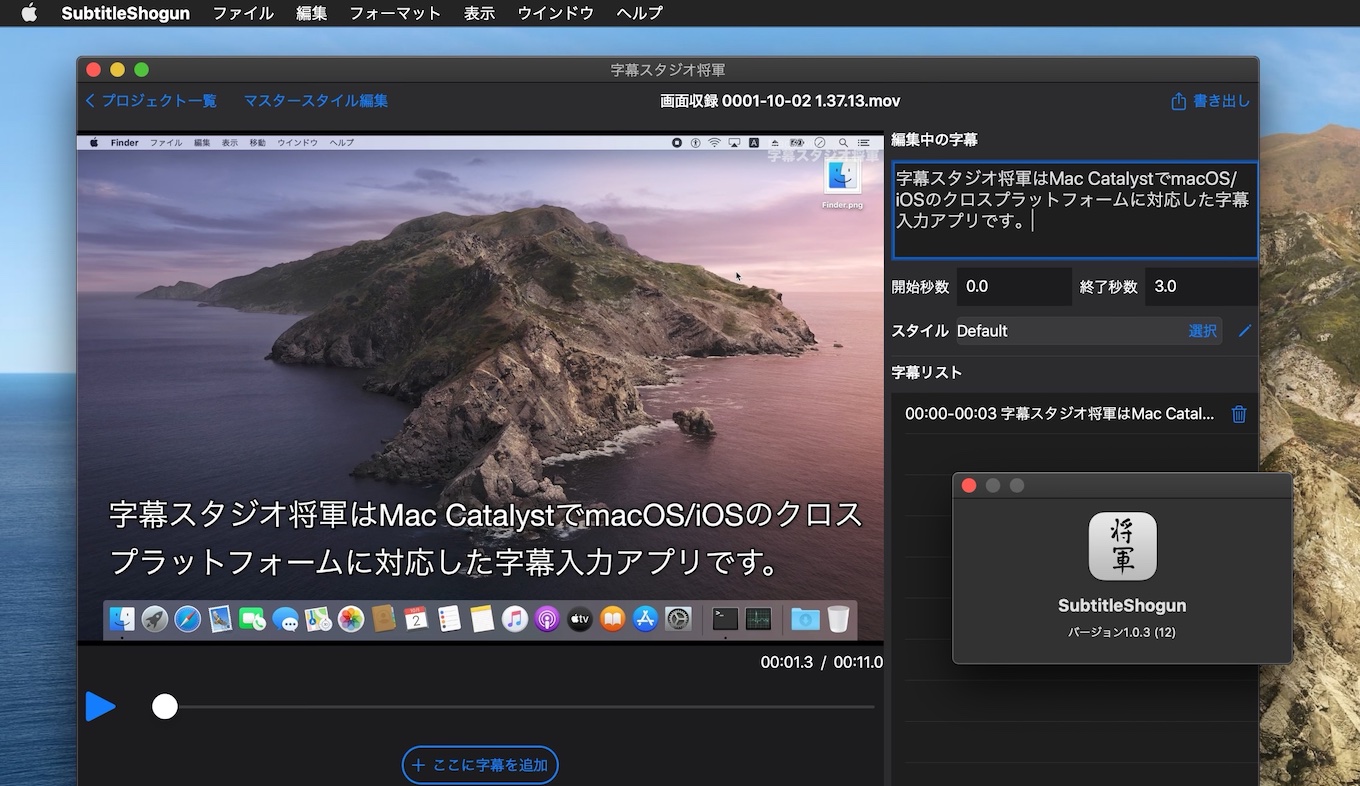Viewport: 1360px width, 786px height.
Task: Click the 将軍 app icon in the About window
Action: [1122, 546]
